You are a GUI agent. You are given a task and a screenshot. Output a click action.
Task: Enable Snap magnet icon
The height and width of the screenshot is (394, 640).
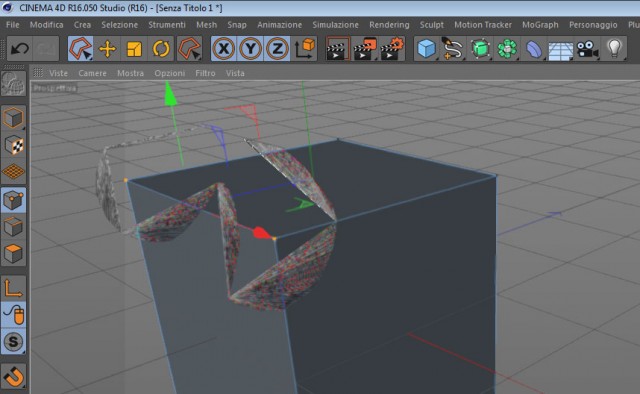[13, 376]
